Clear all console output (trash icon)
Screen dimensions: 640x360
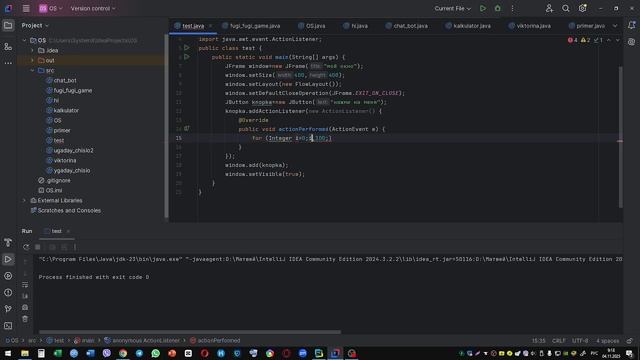point(25,319)
